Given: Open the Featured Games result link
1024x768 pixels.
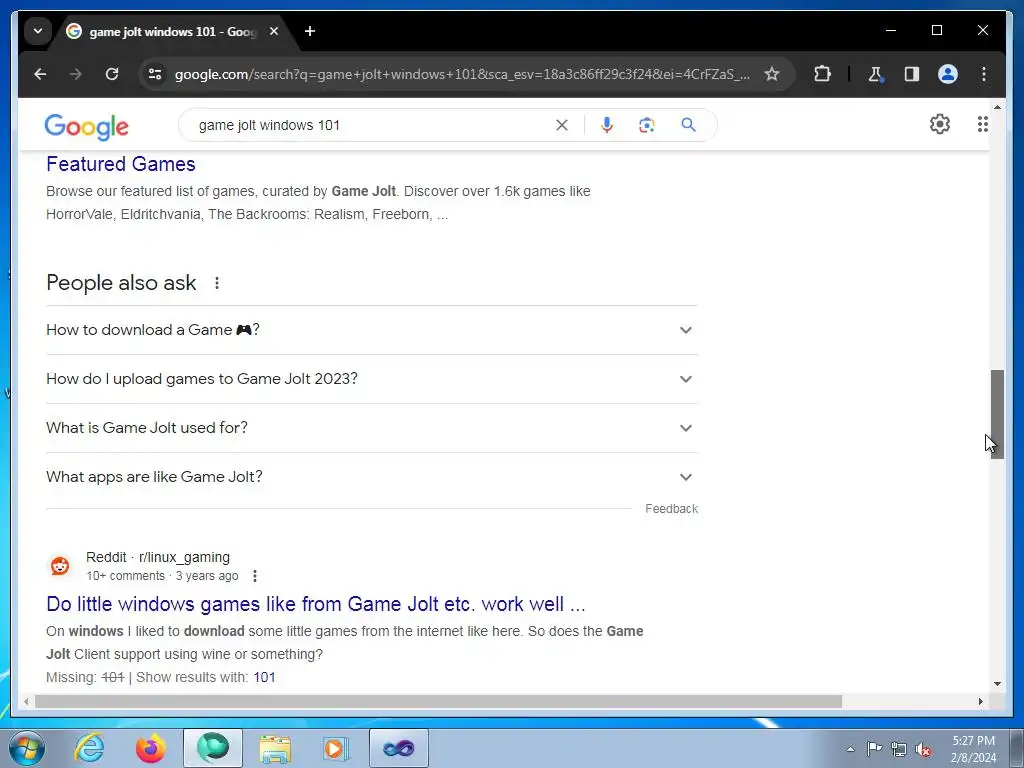Looking at the screenshot, I should (x=121, y=164).
